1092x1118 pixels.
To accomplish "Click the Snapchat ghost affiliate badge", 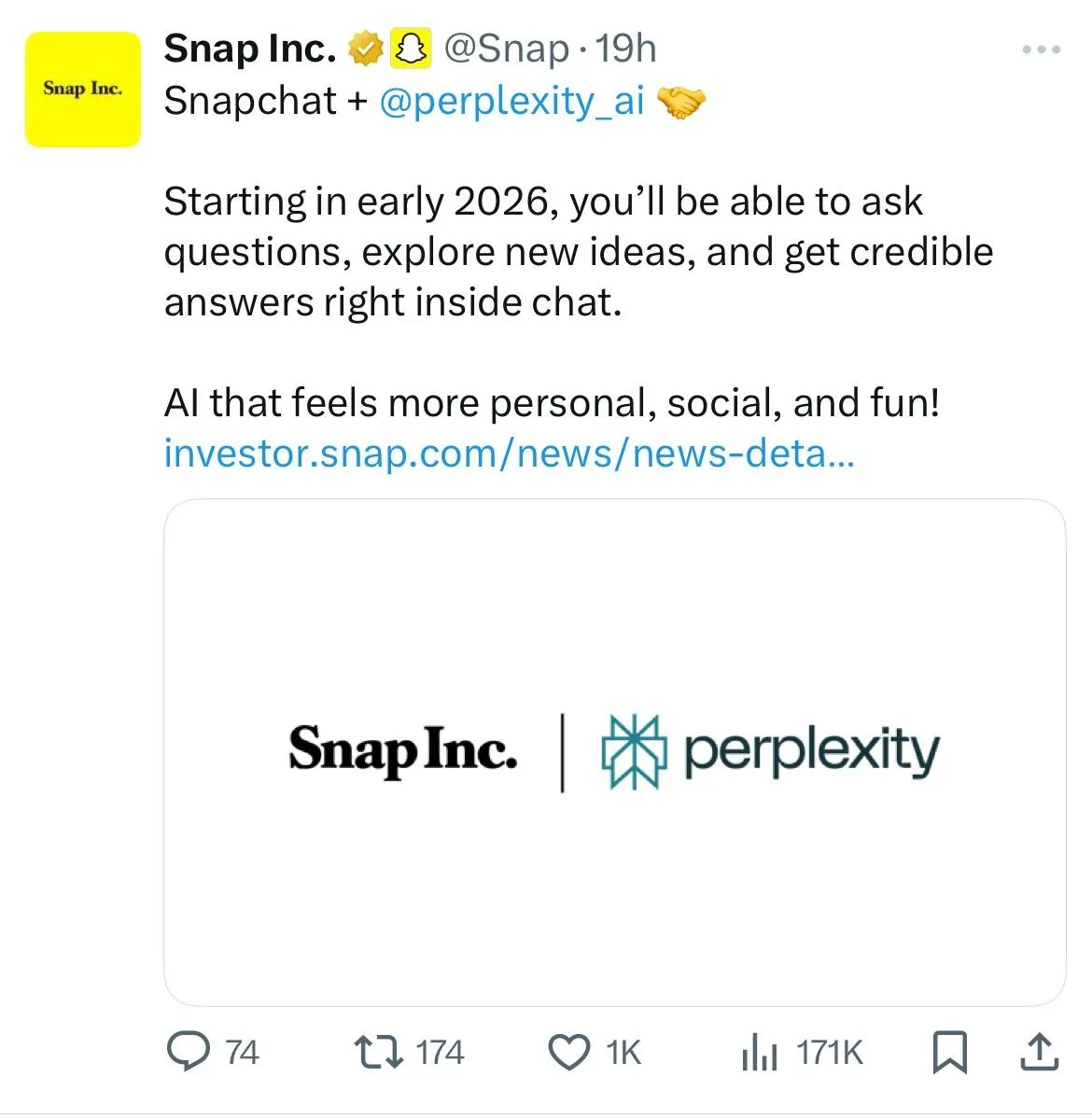I will click(413, 49).
